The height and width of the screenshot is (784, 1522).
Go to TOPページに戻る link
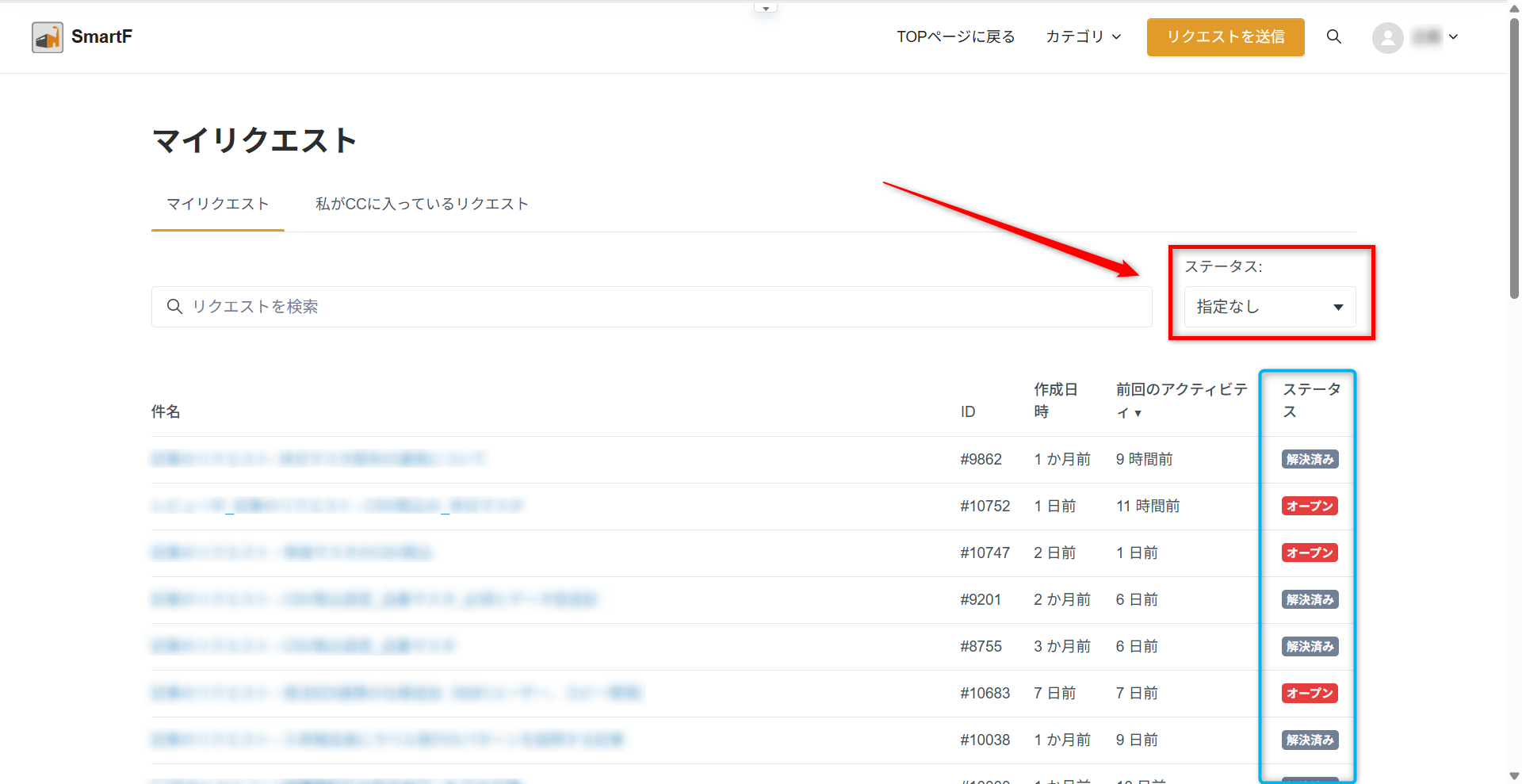[955, 37]
